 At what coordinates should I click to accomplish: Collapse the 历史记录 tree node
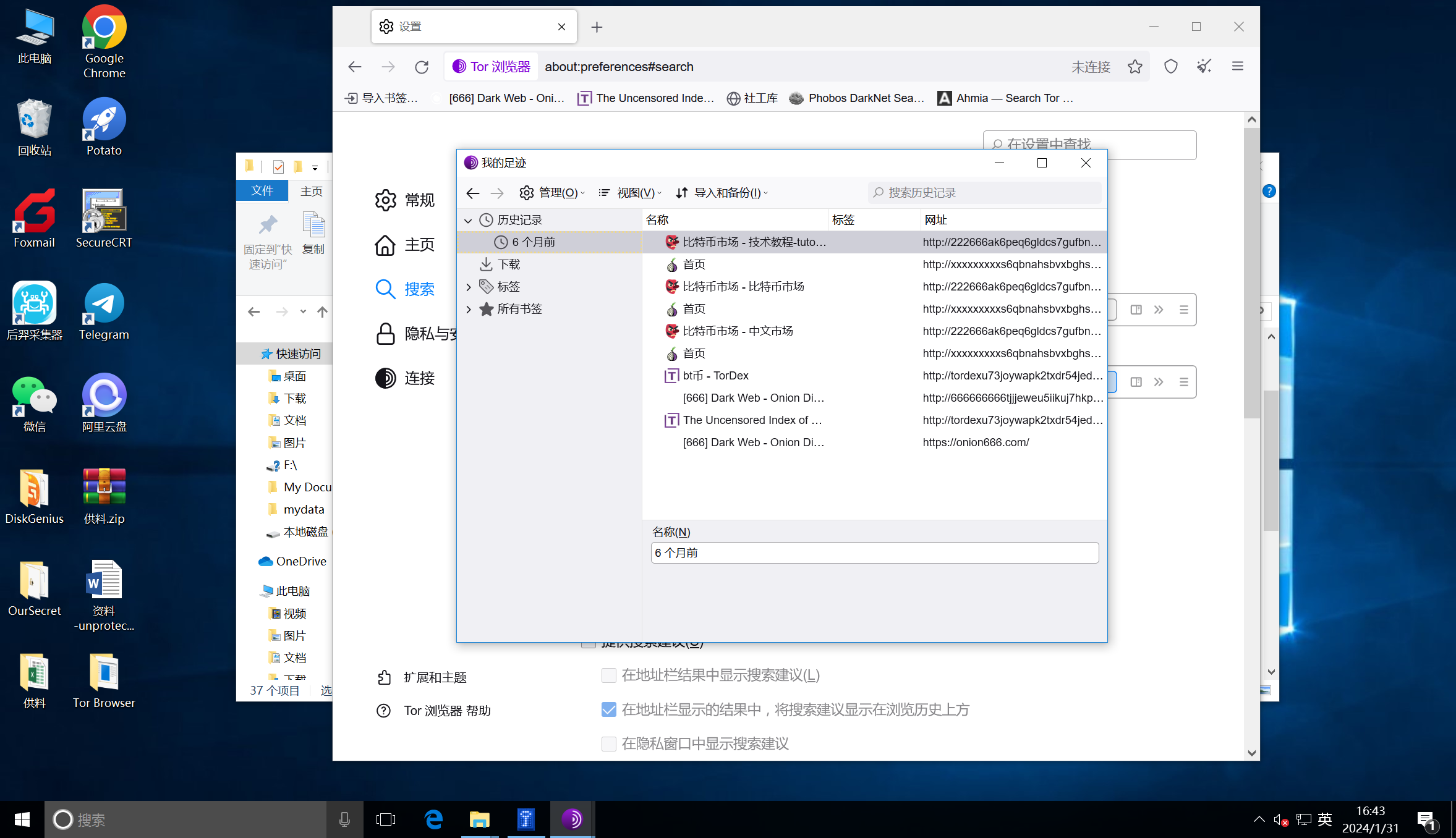[468, 221]
